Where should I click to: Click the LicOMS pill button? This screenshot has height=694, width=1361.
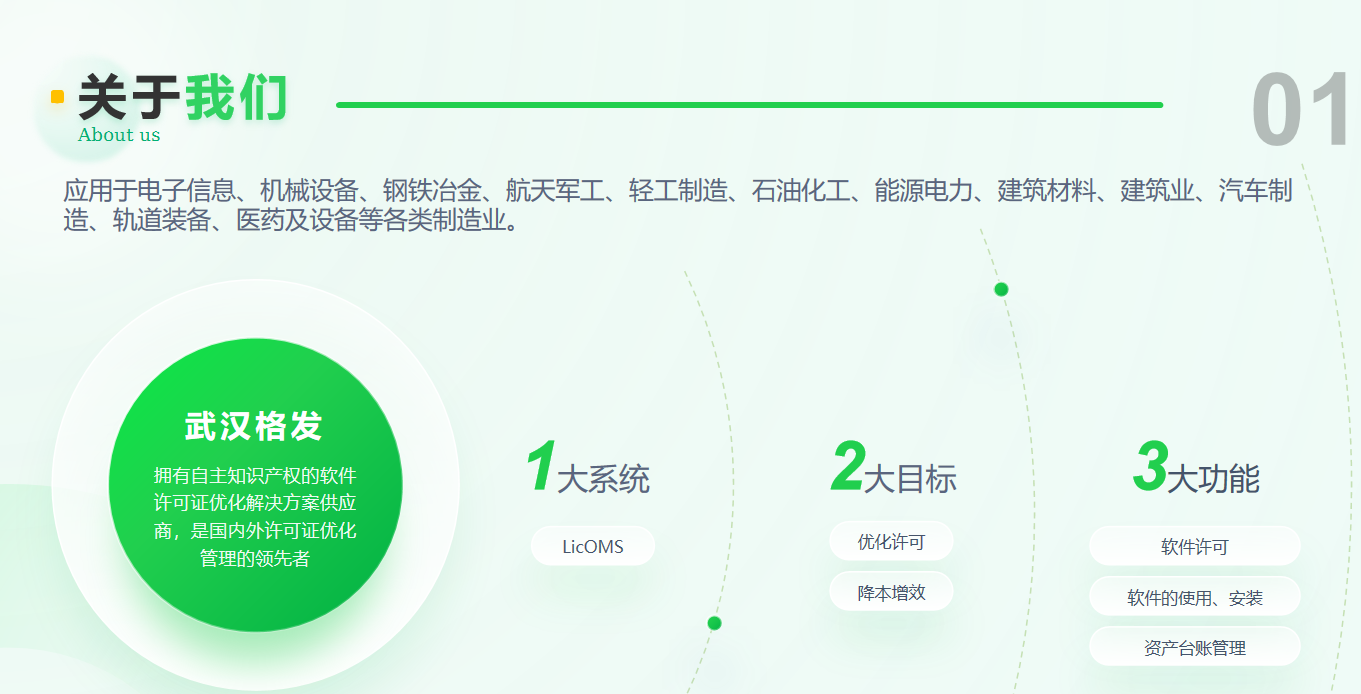[593, 546]
